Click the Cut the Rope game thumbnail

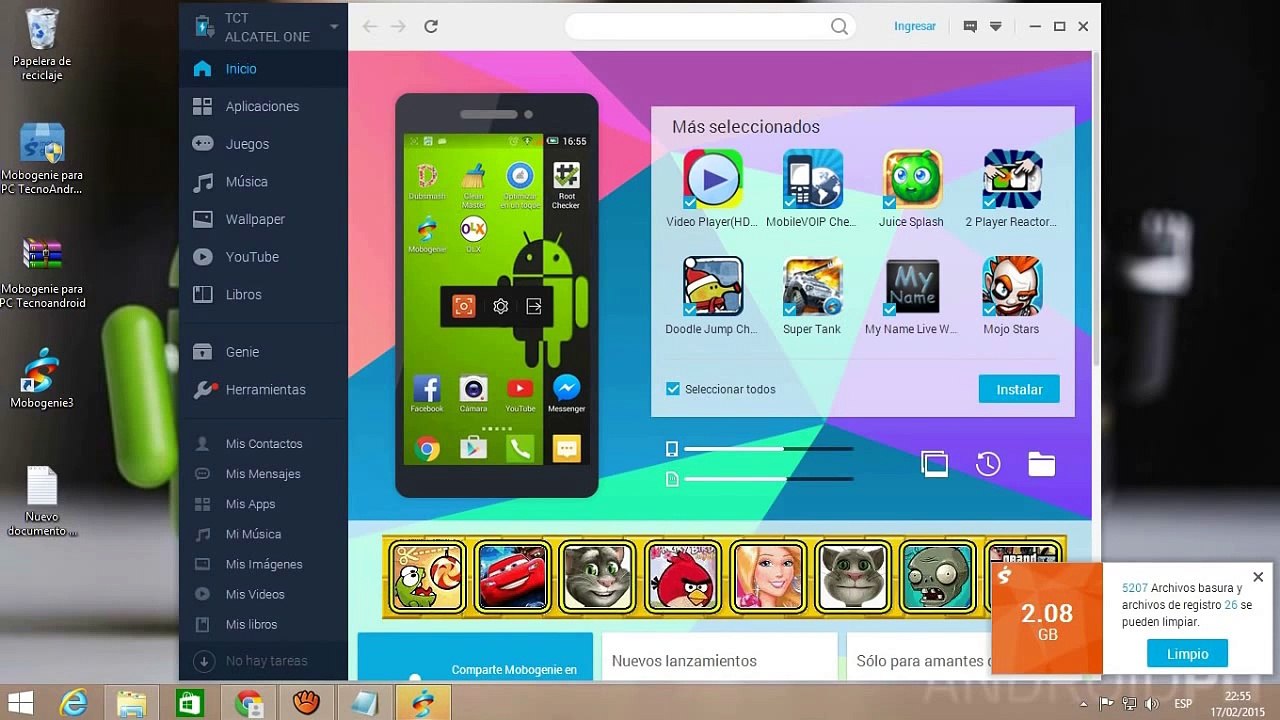pos(427,577)
